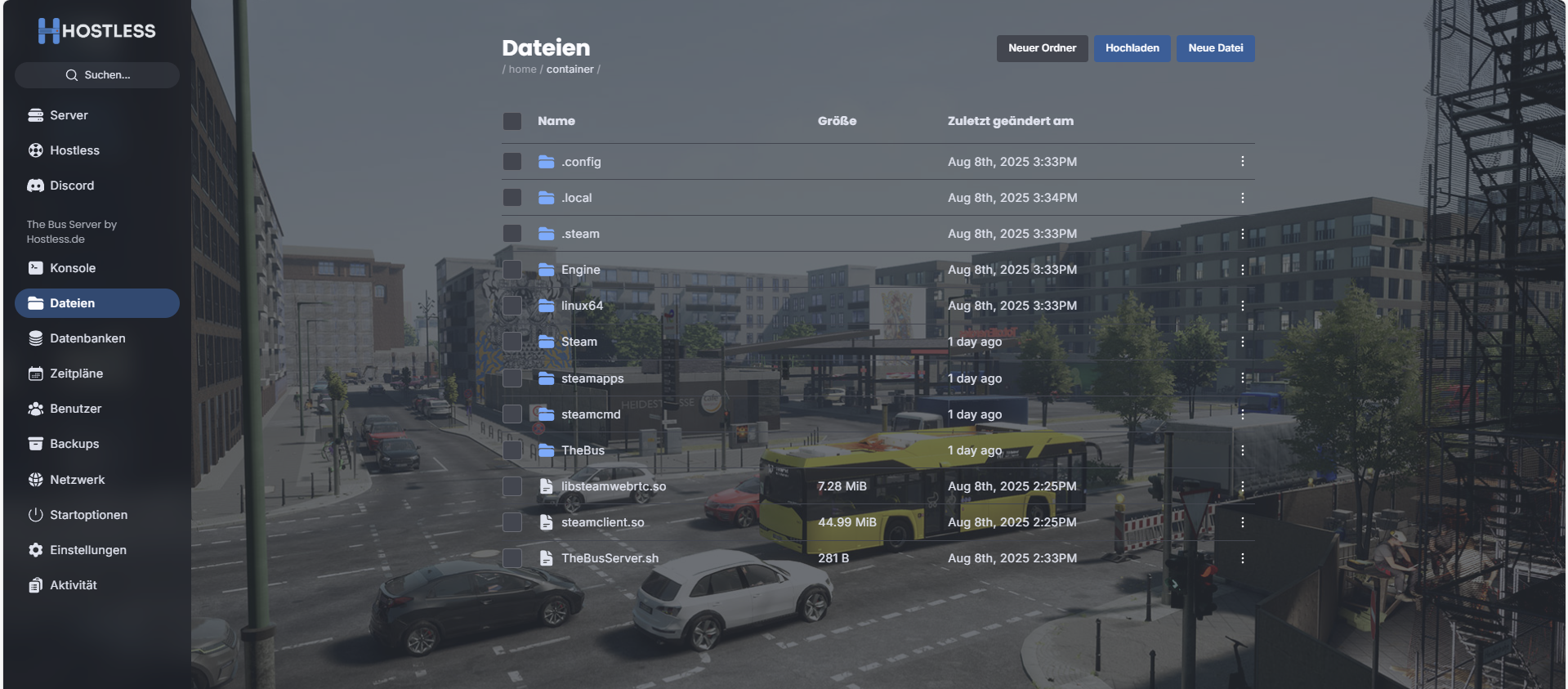The width and height of the screenshot is (1568, 689).
Task: Click the steamclient.so file icon
Action: click(x=547, y=522)
